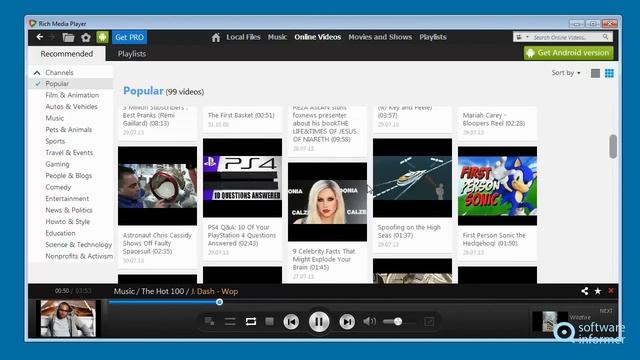Click Get Android version button
The height and width of the screenshot is (360, 640).
[569, 53]
